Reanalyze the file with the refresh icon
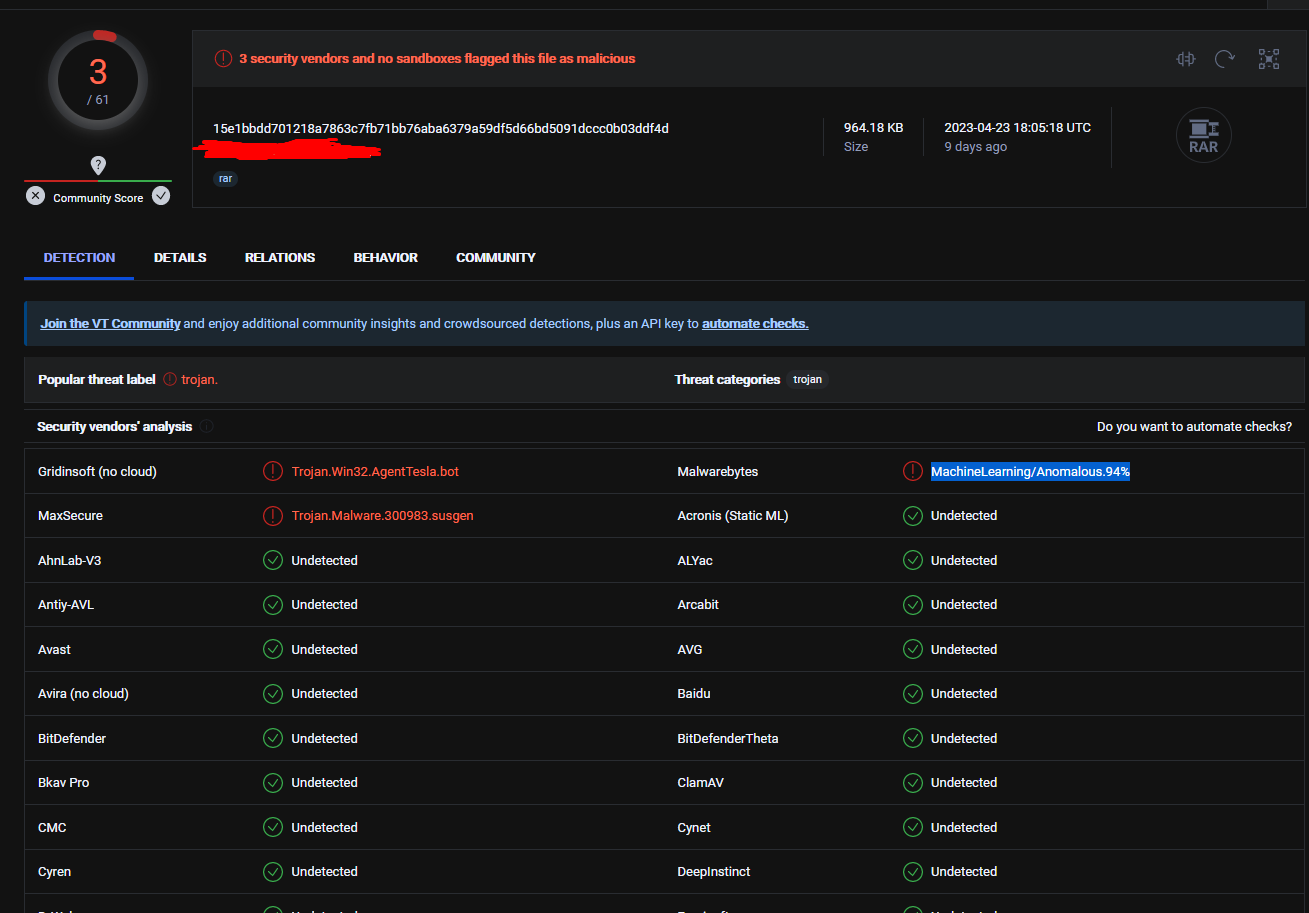The width and height of the screenshot is (1309, 913). pos(1225,59)
